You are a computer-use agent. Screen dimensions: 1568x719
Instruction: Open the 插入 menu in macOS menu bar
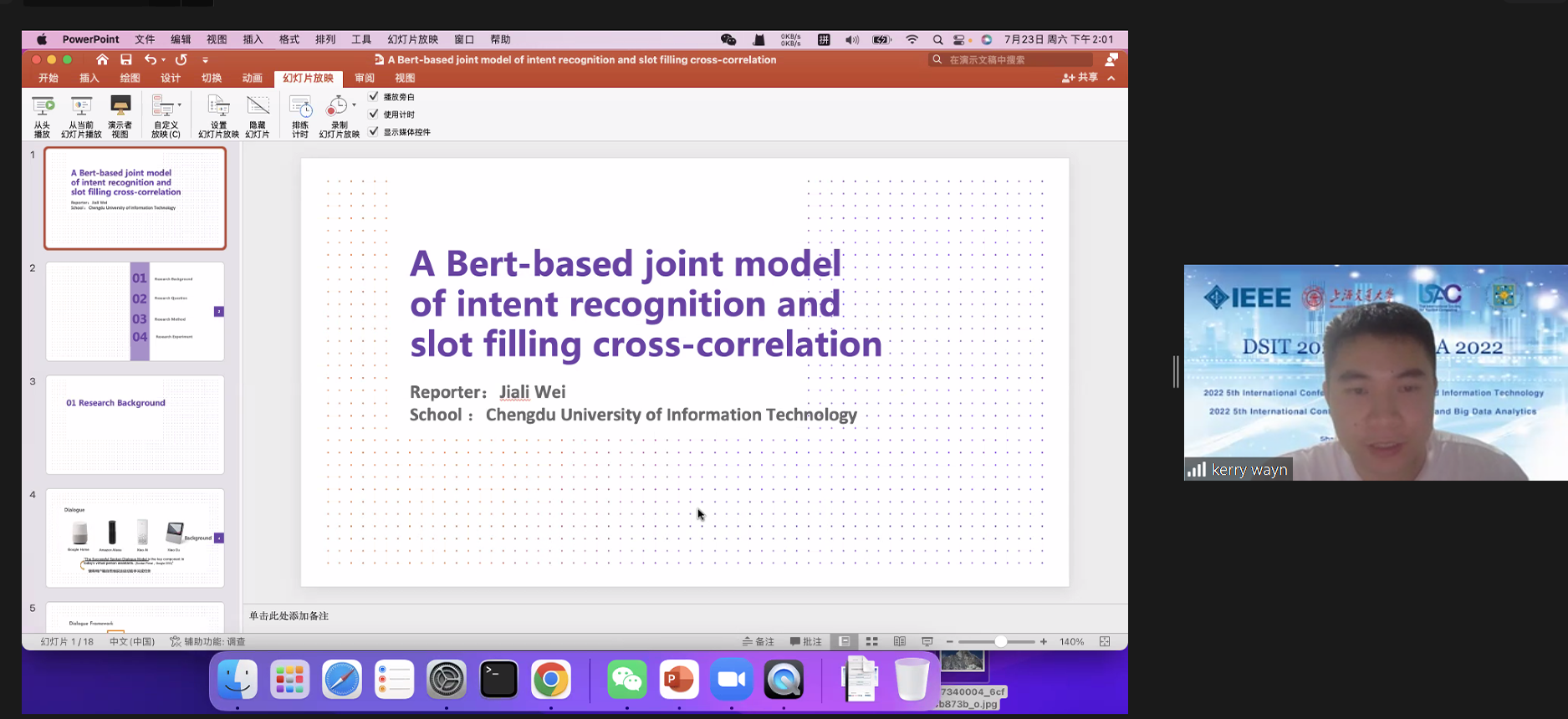pos(253,39)
